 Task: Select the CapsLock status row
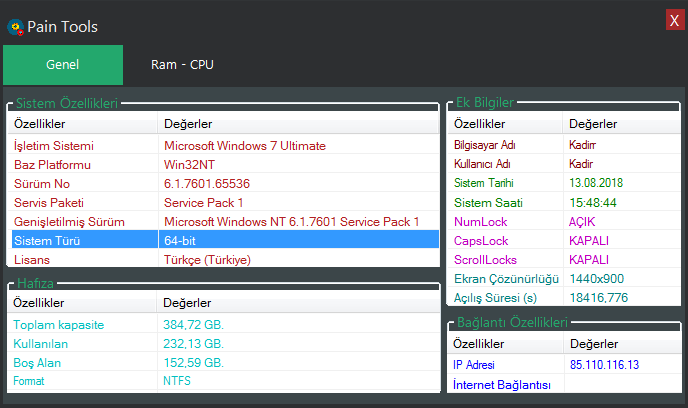click(x=564, y=240)
